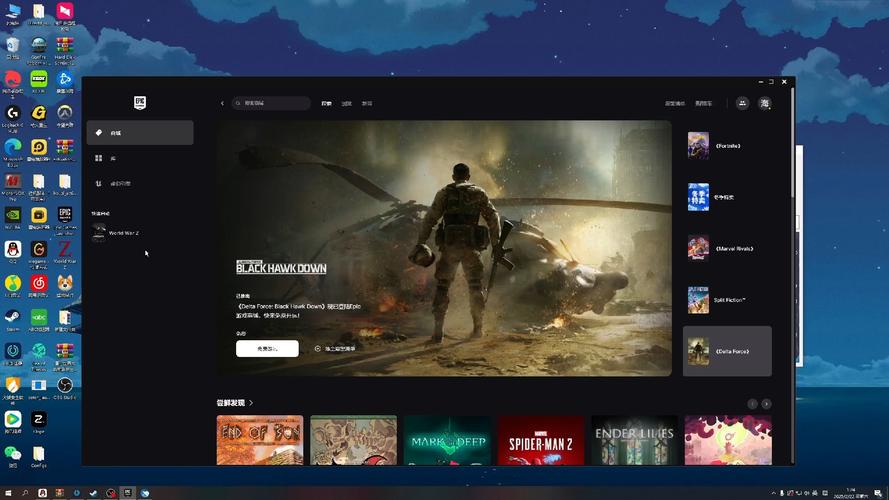This screenshot has height=500, width=889.
Task: Select Marvel Rivals in the featured list
Action: [727, 248]
